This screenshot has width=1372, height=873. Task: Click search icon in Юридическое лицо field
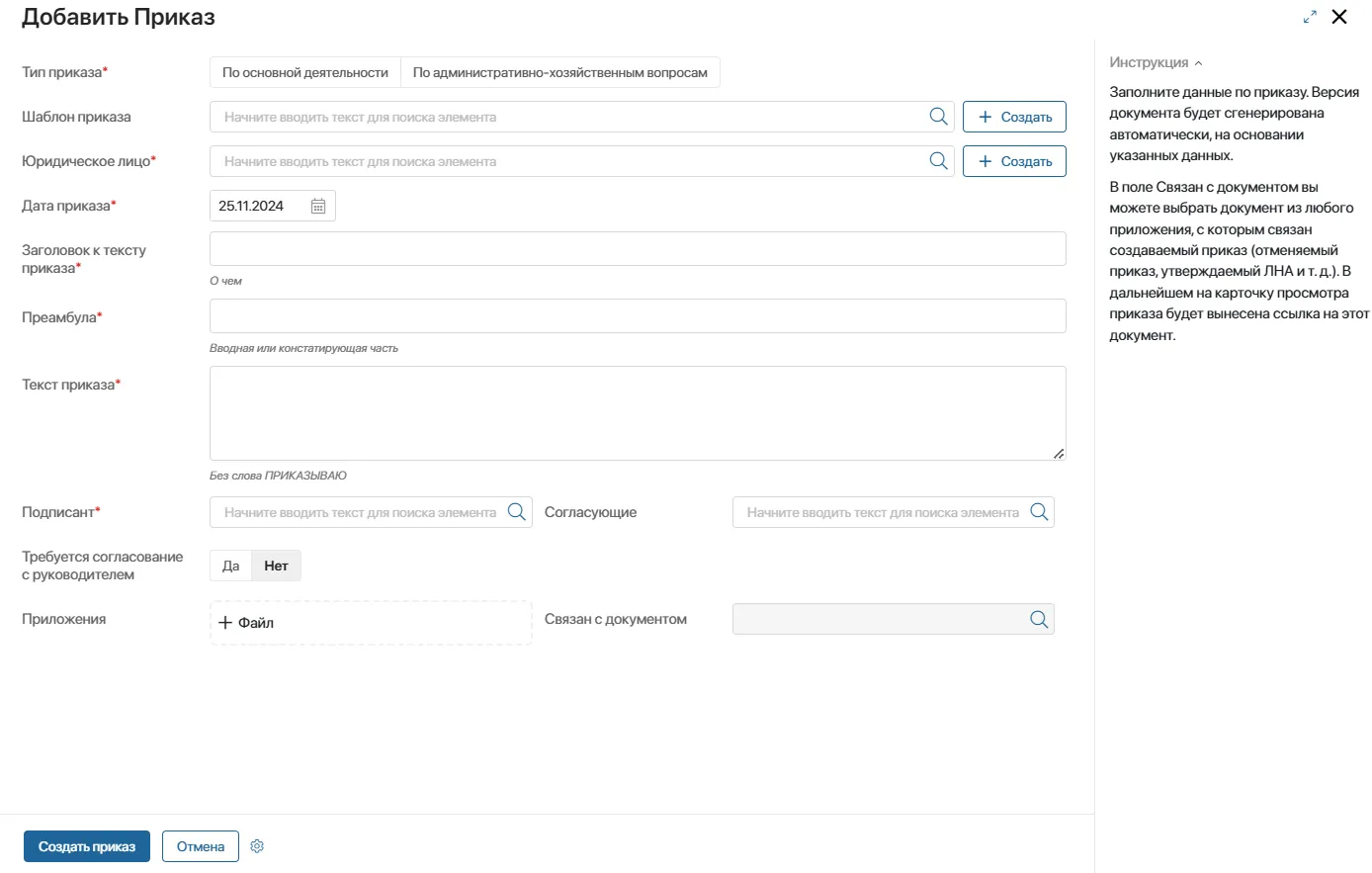(938, 161)
